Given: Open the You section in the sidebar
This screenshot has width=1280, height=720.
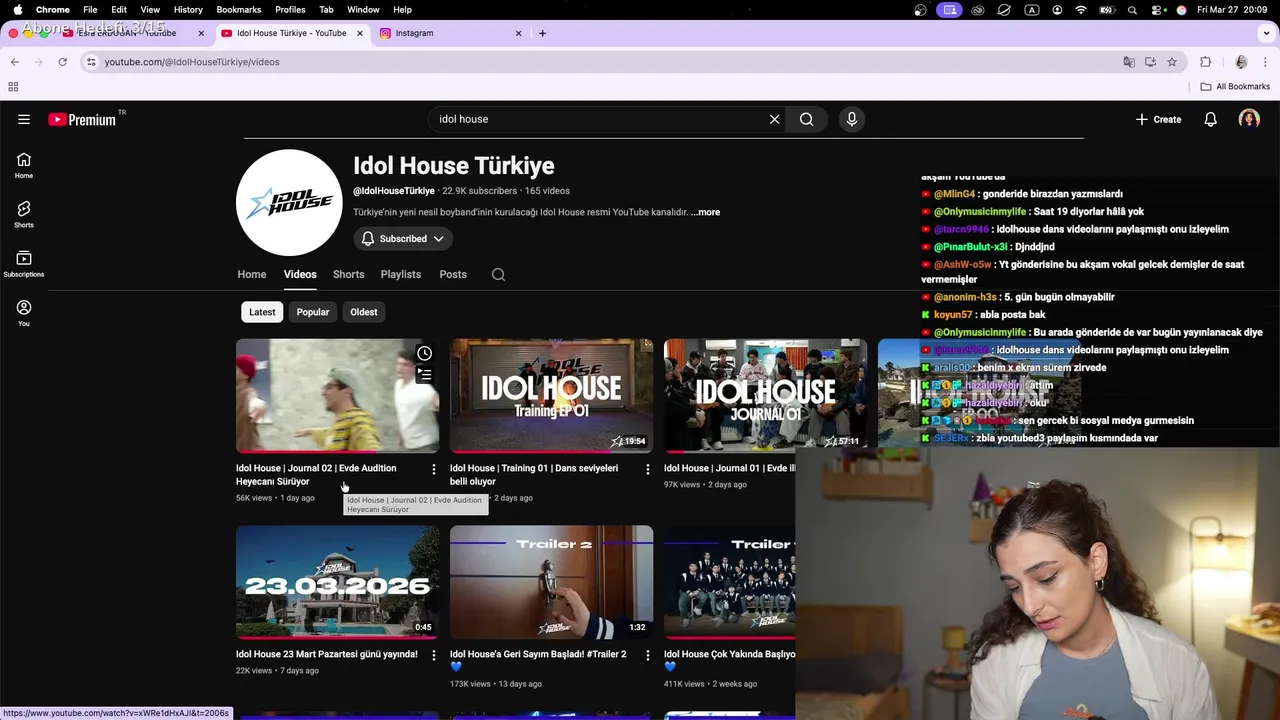Looking at the screenshot, I should [x=24, y=313].
